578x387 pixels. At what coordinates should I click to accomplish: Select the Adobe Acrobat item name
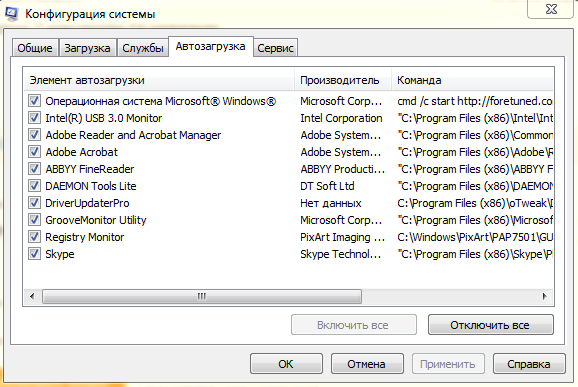pyautogui.click(x=81, y=152)
